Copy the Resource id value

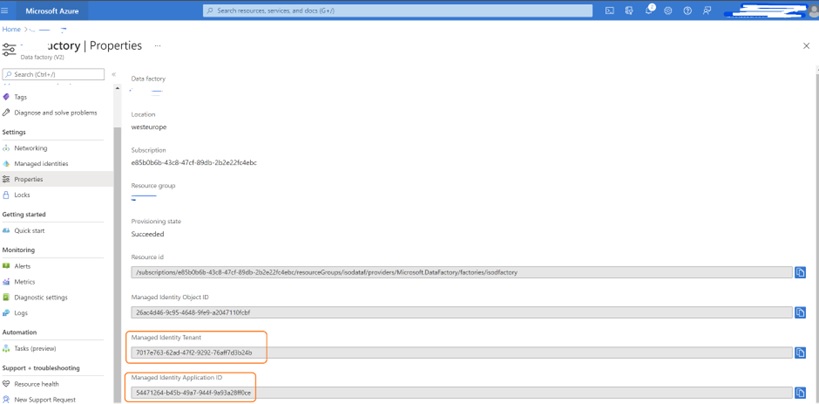point(800,272)
